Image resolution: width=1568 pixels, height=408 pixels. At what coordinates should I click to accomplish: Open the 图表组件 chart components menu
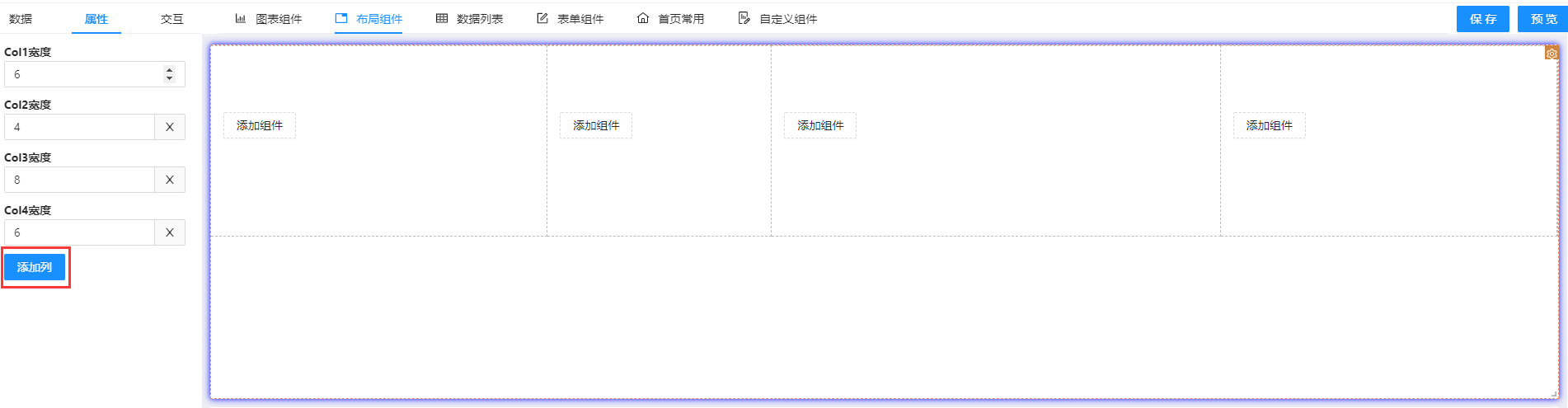coord(269,18)
